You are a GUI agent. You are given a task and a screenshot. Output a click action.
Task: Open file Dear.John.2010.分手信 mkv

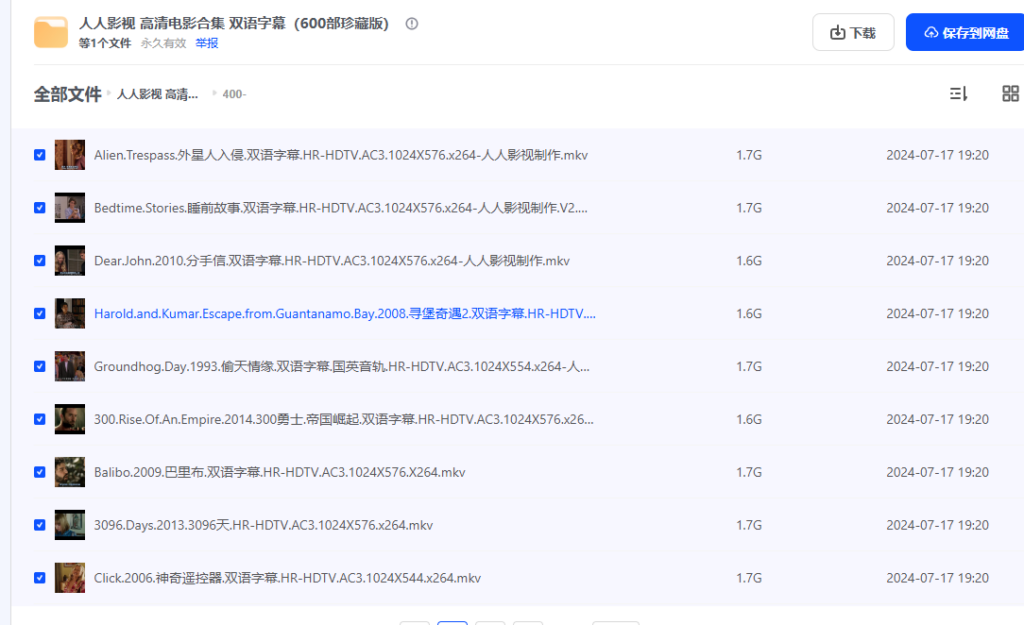coord(332,261)
